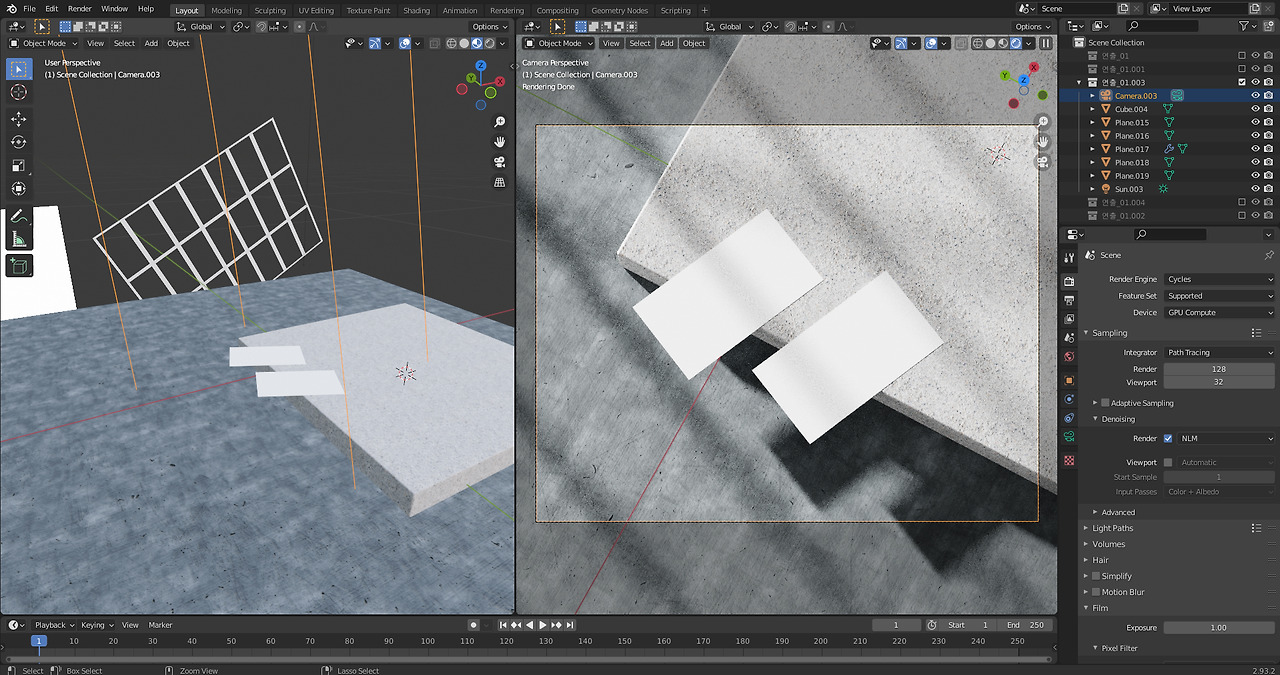
Task: Enable the Motion Blur checkbox
Action: click(1096, 592)
